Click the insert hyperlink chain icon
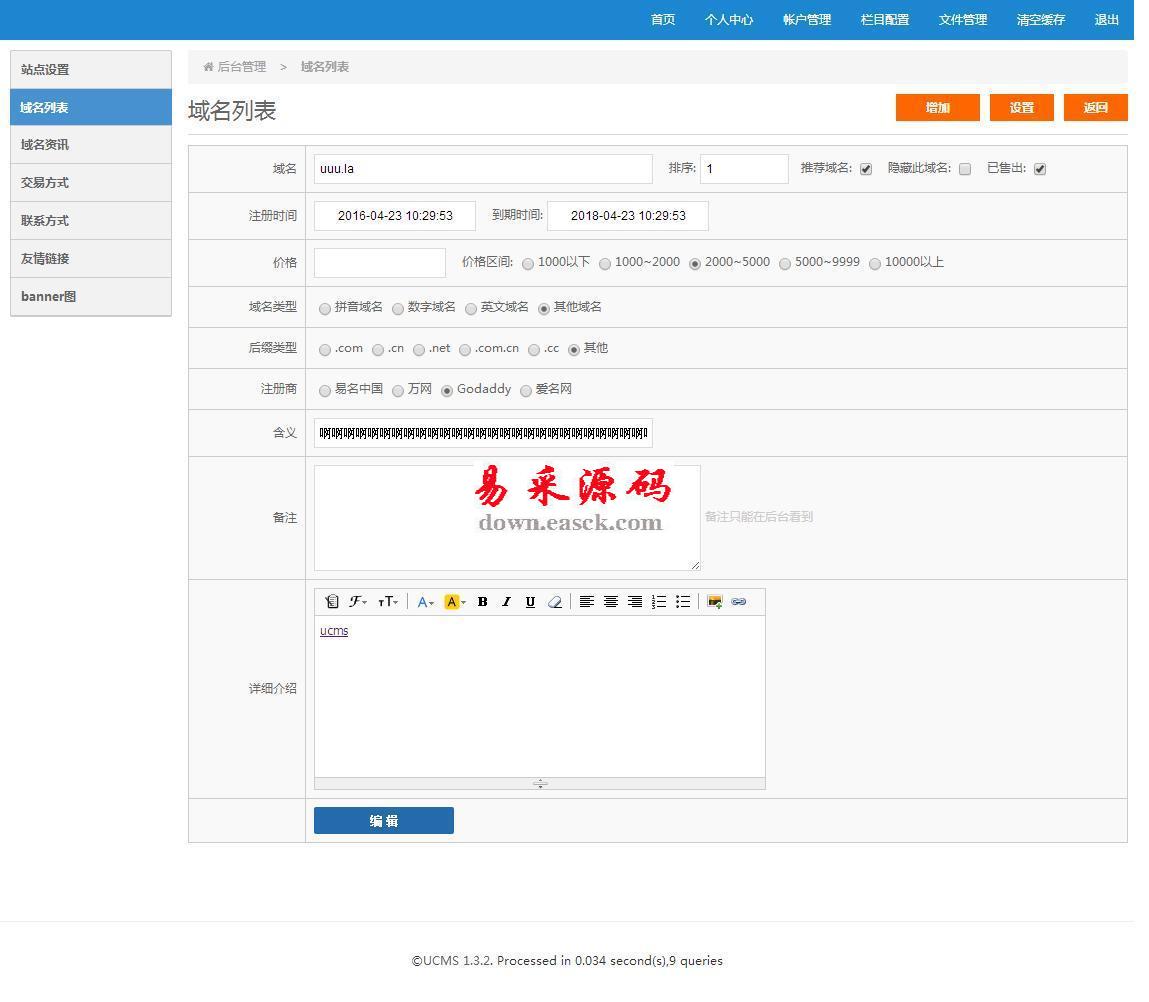The width and height of the screenshot is (1149, 1002). [739, 602]
